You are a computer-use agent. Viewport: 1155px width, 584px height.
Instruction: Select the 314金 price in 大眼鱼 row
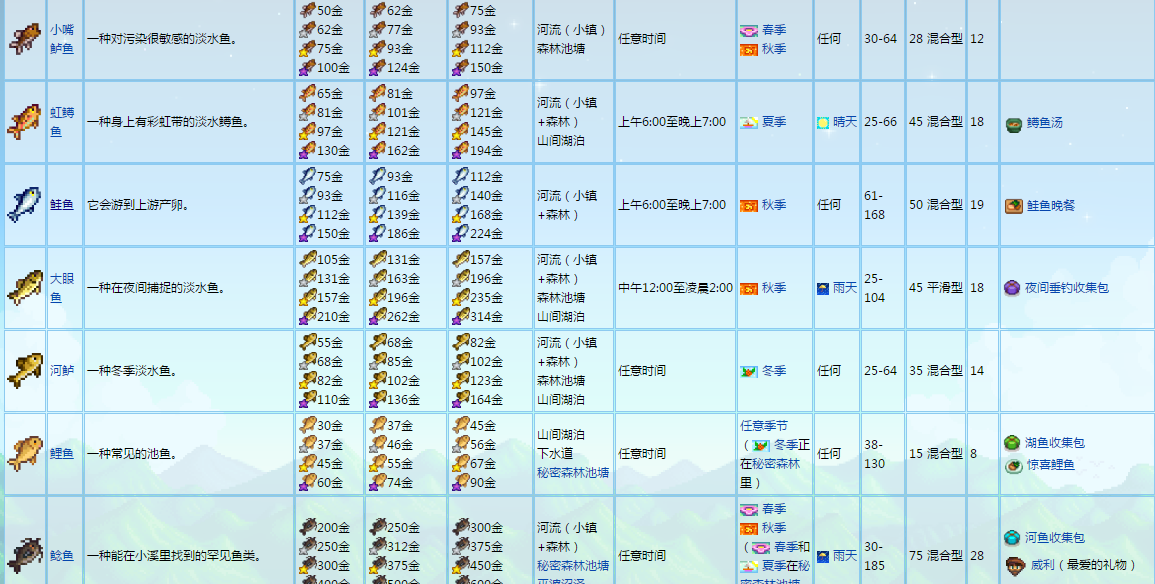point(486,317)
